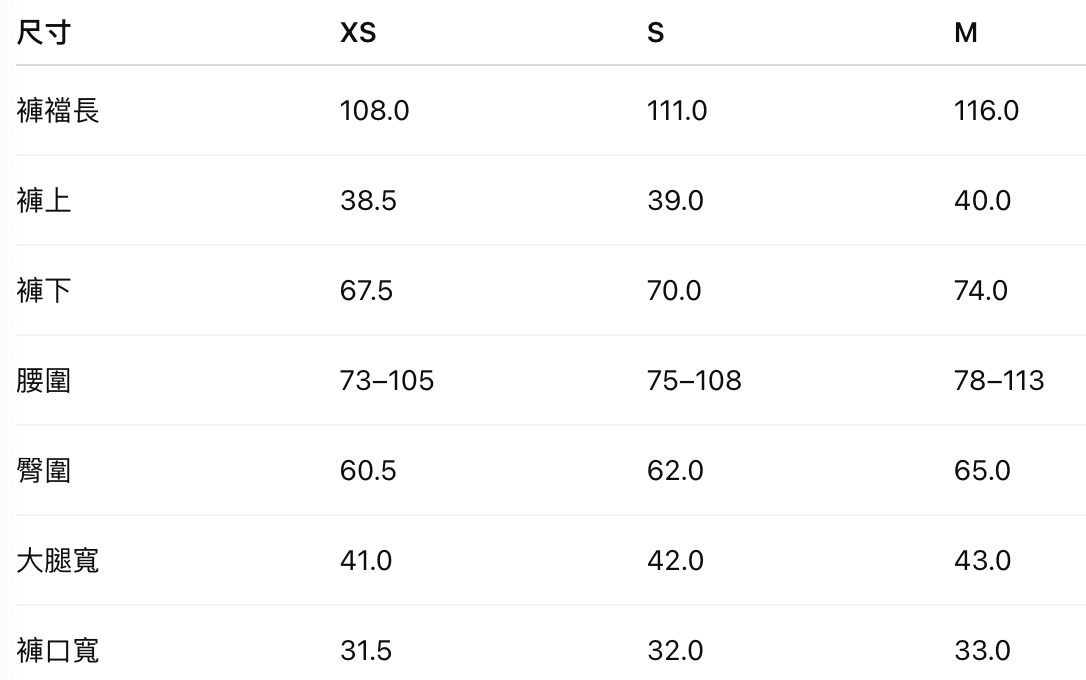Click the 腰圍 row label
This screenshot has width=1086, height=680.
pyautogui.click(x=44, y=381)
